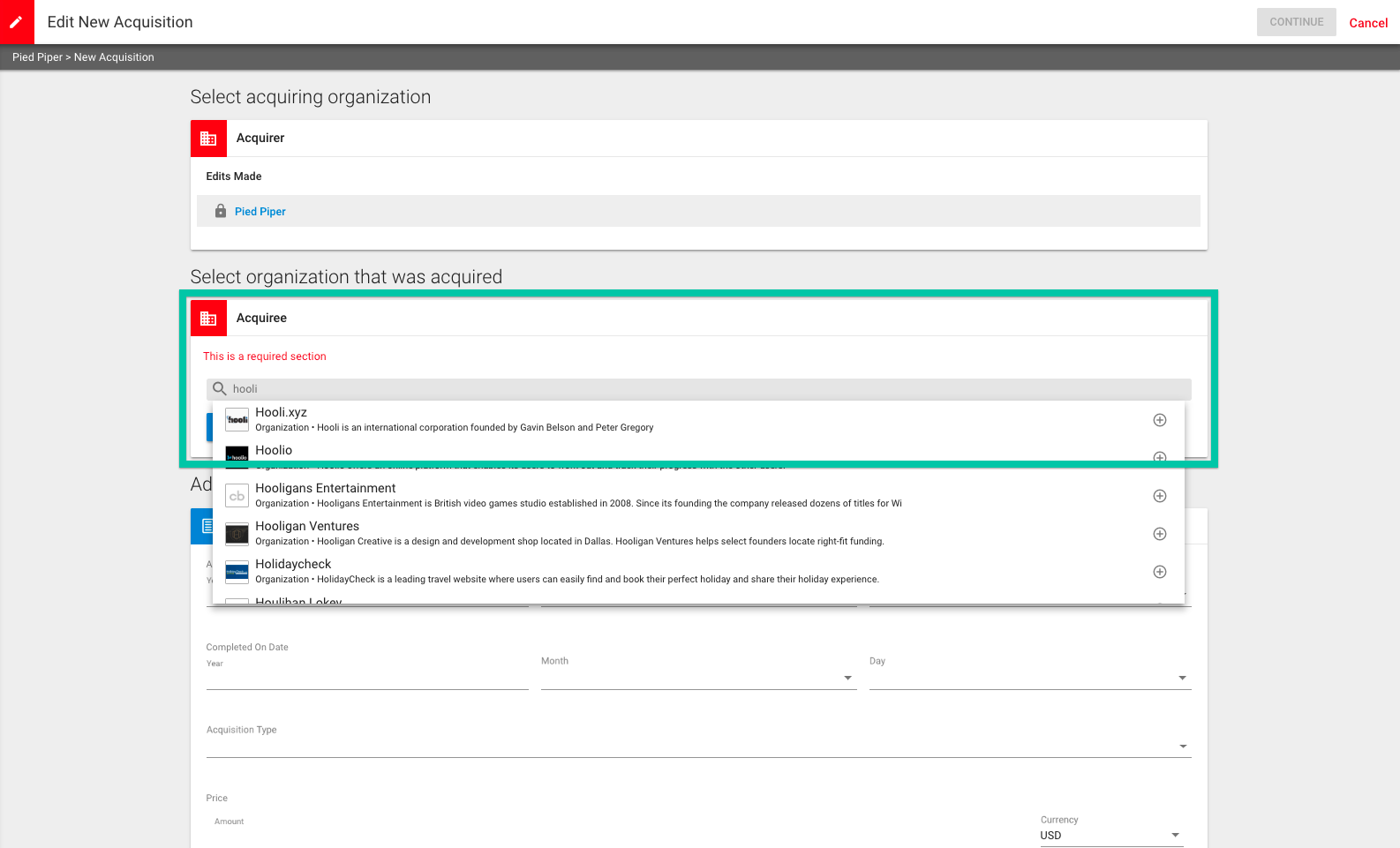This screenshot has width=1400, height=848.
Task: Focus the Acquiree search field containing hooli
Action: pos(699,389)
